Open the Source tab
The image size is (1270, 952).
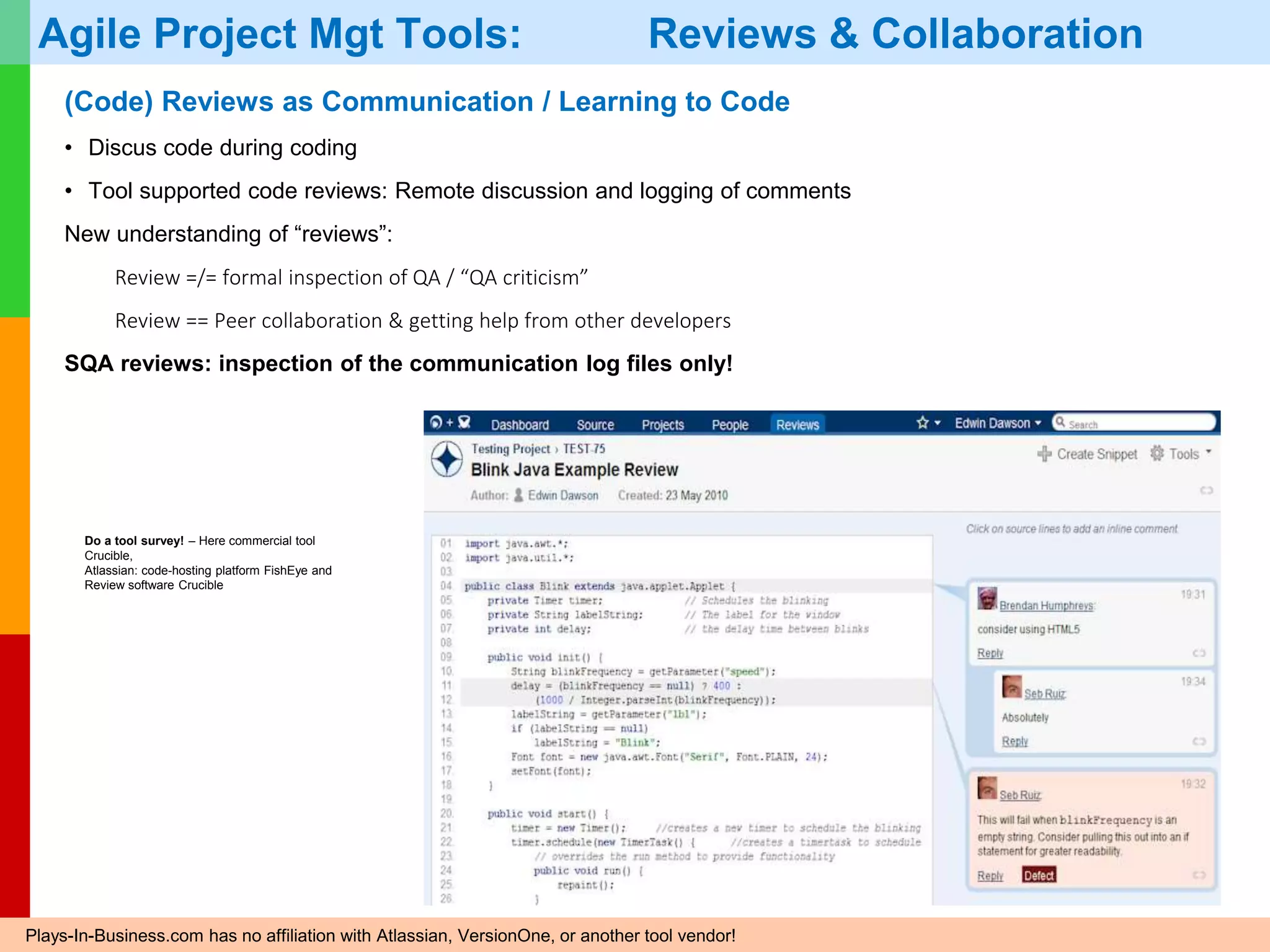tap(595, 425)
